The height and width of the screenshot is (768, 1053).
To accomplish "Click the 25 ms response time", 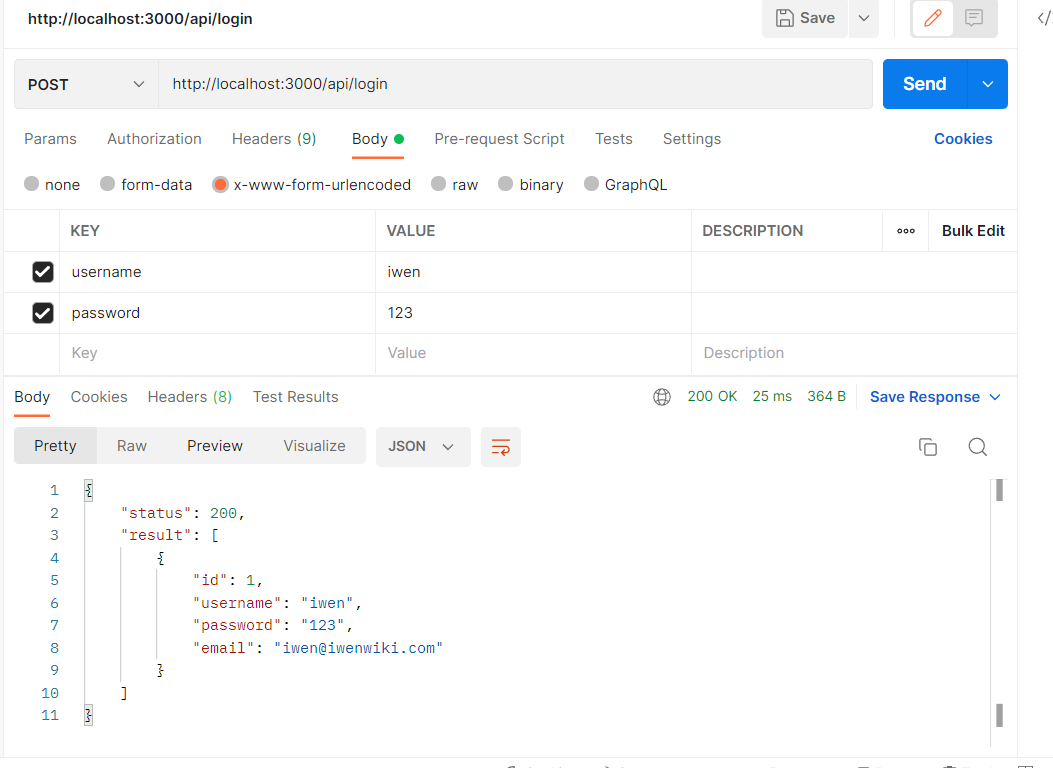I will (772, 397).
